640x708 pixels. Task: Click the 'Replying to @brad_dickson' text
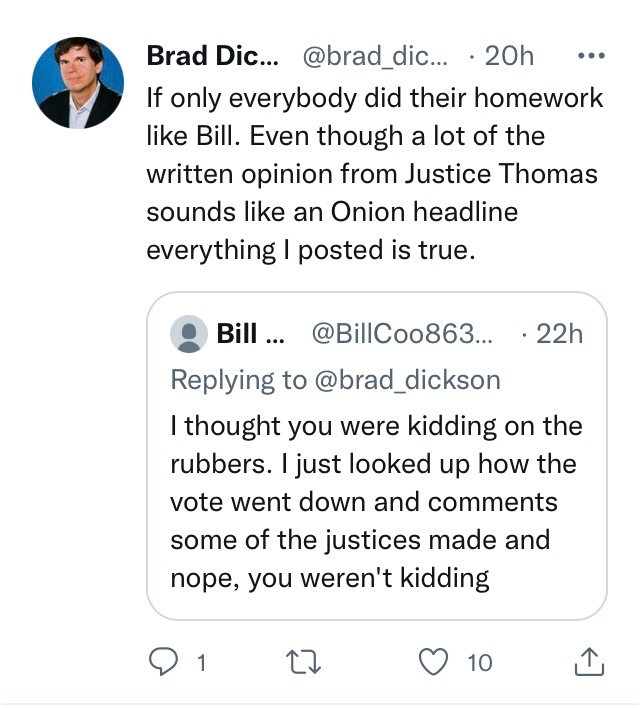335,380
